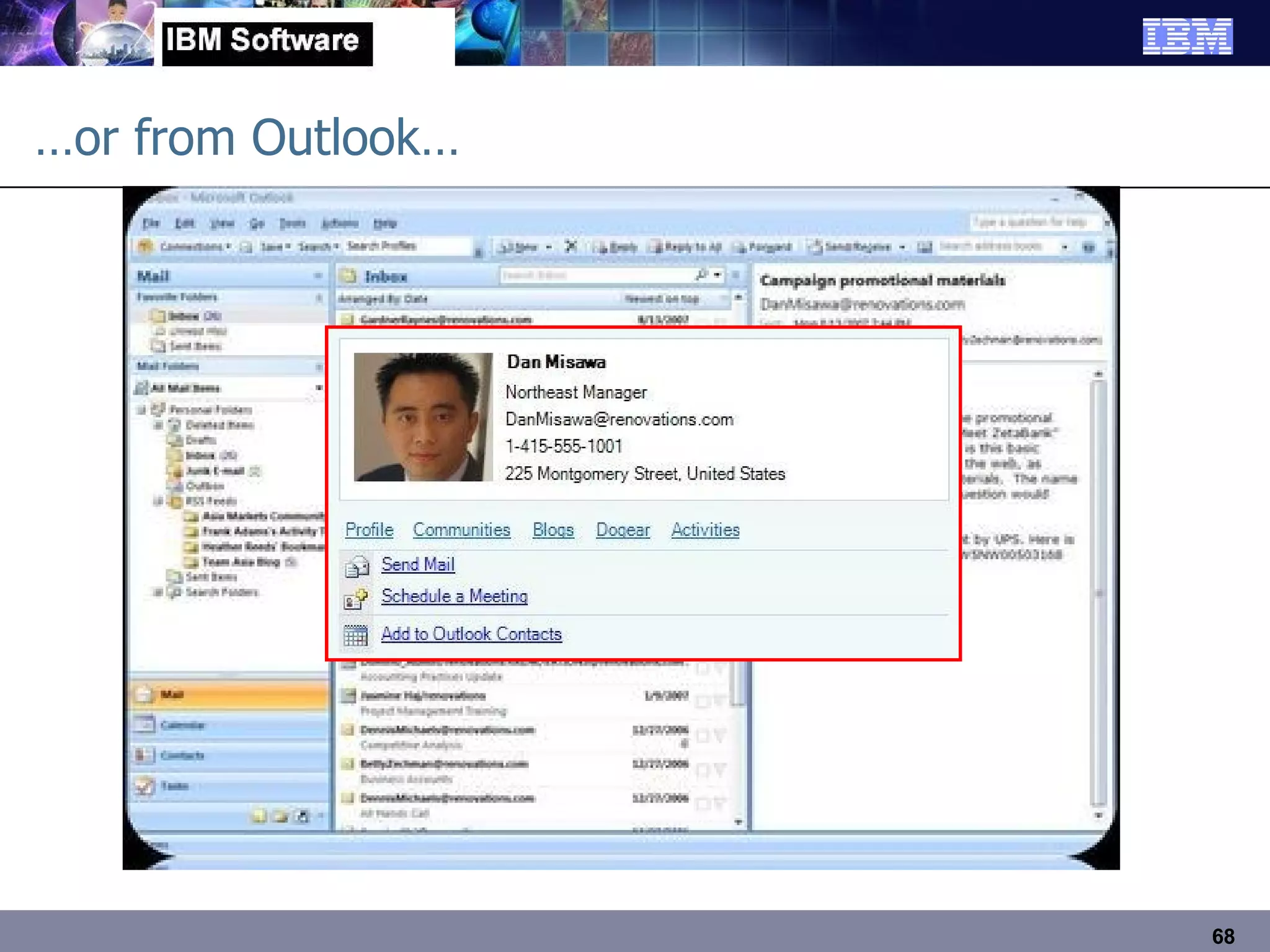The height and width of the screenshot is (952, 1270).
Task: Open the Edit menu
Action: point(184,223)
